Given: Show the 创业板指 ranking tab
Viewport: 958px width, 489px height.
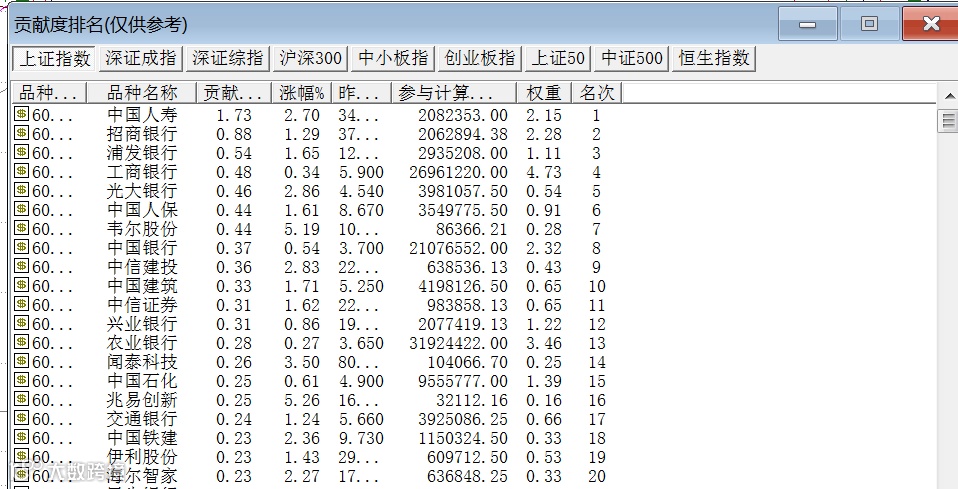Looking at the screenshot, I should point(480,59).
